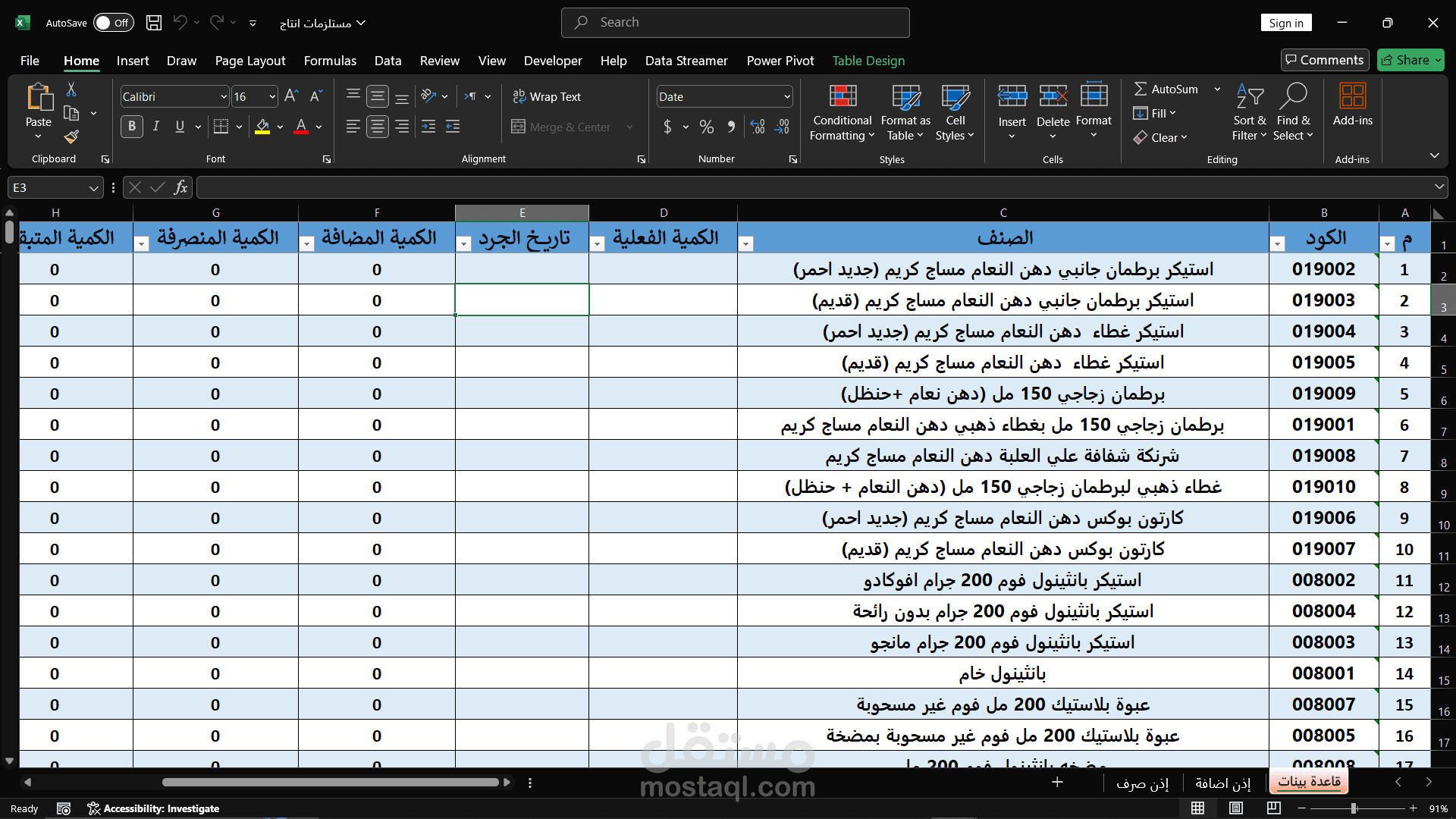
Task: Select the Format Painter brush
Action: 71,136
